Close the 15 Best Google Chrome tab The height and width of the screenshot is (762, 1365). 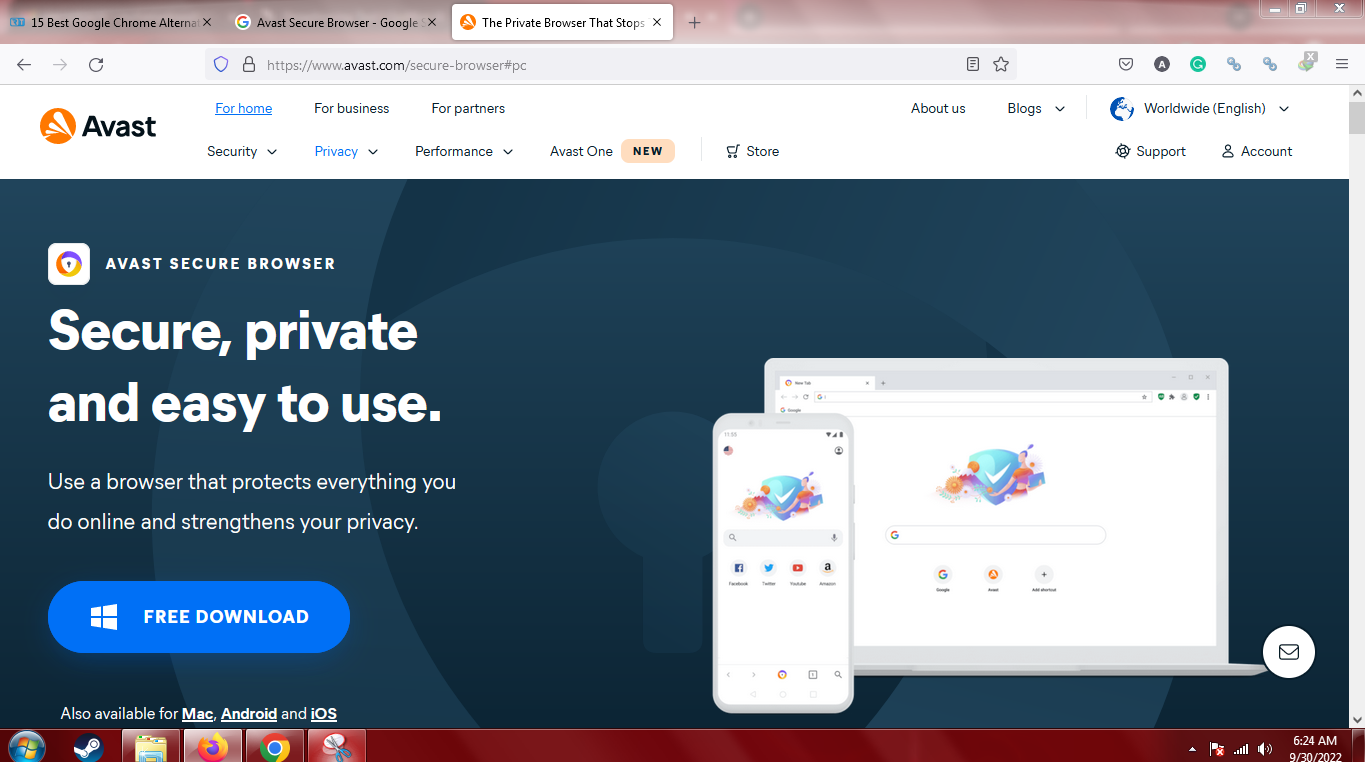(x=206, y=22)
